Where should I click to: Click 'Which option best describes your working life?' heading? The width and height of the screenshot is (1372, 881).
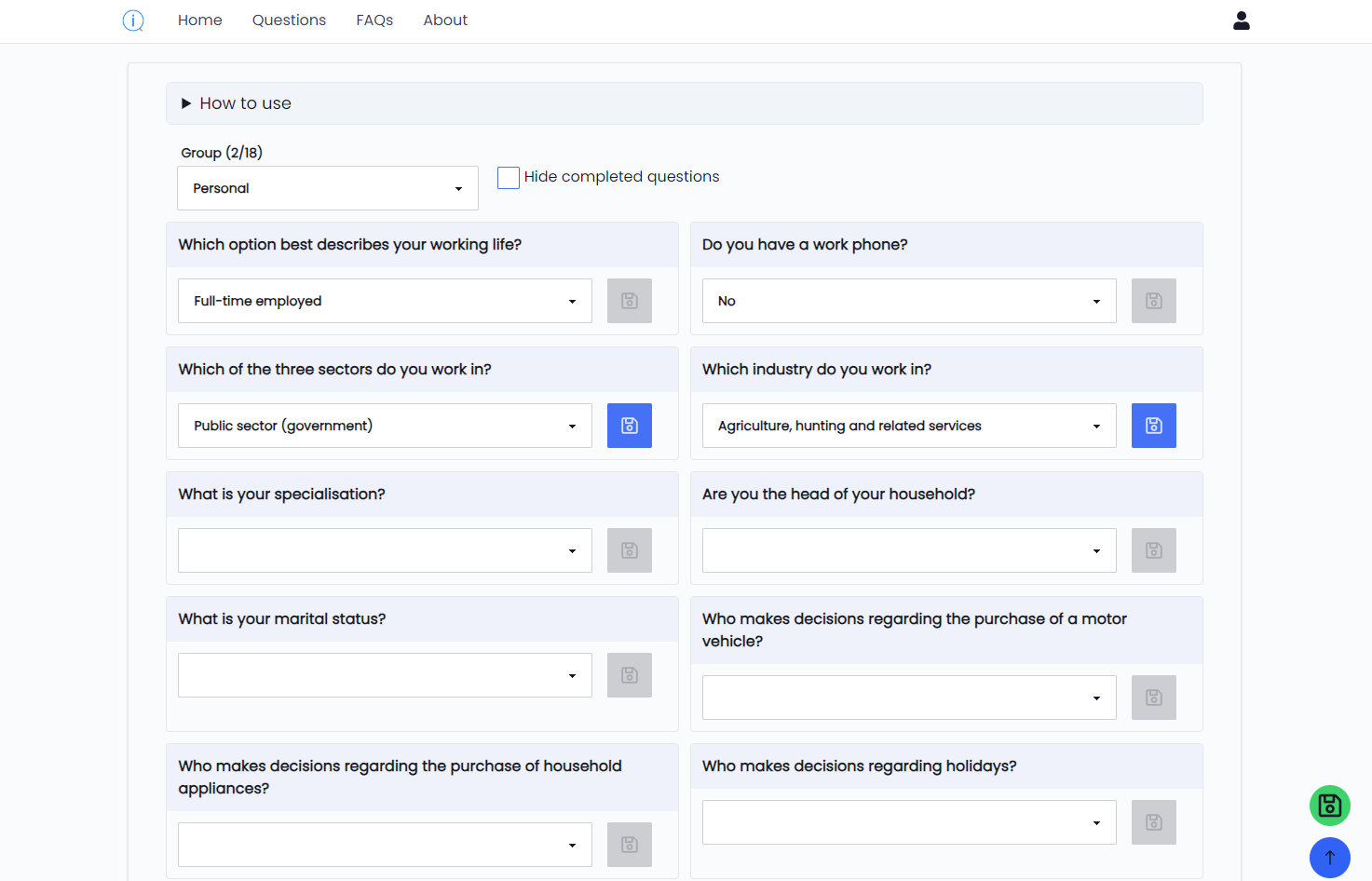(350, 245)
